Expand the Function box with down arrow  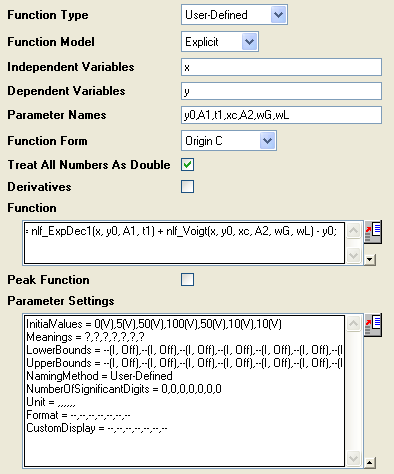click(370, 259)
